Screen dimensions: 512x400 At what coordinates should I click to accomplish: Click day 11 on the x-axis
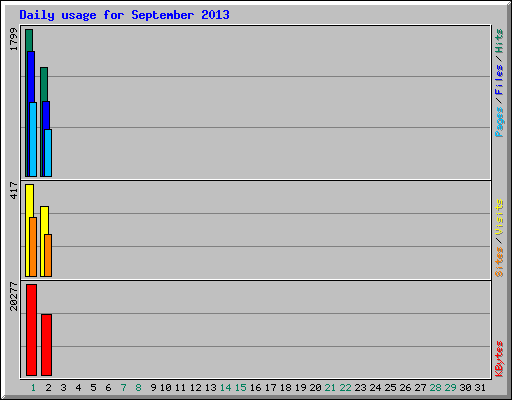pyautogui.click(x=180, y=388)
